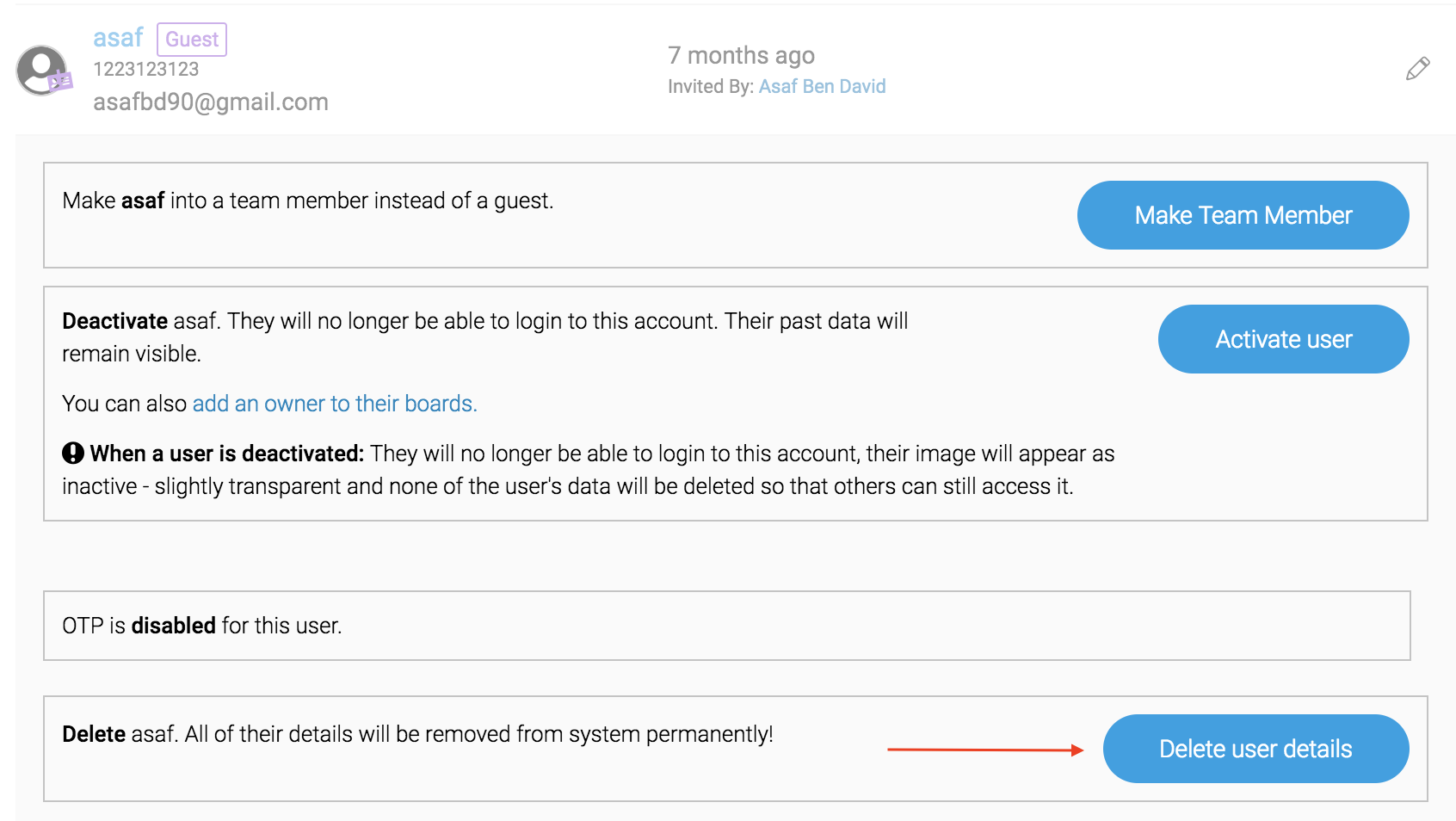Screen dimensions: 1456x821
Task: Click the OTP is disabled status box
Action: click(727, 626)
